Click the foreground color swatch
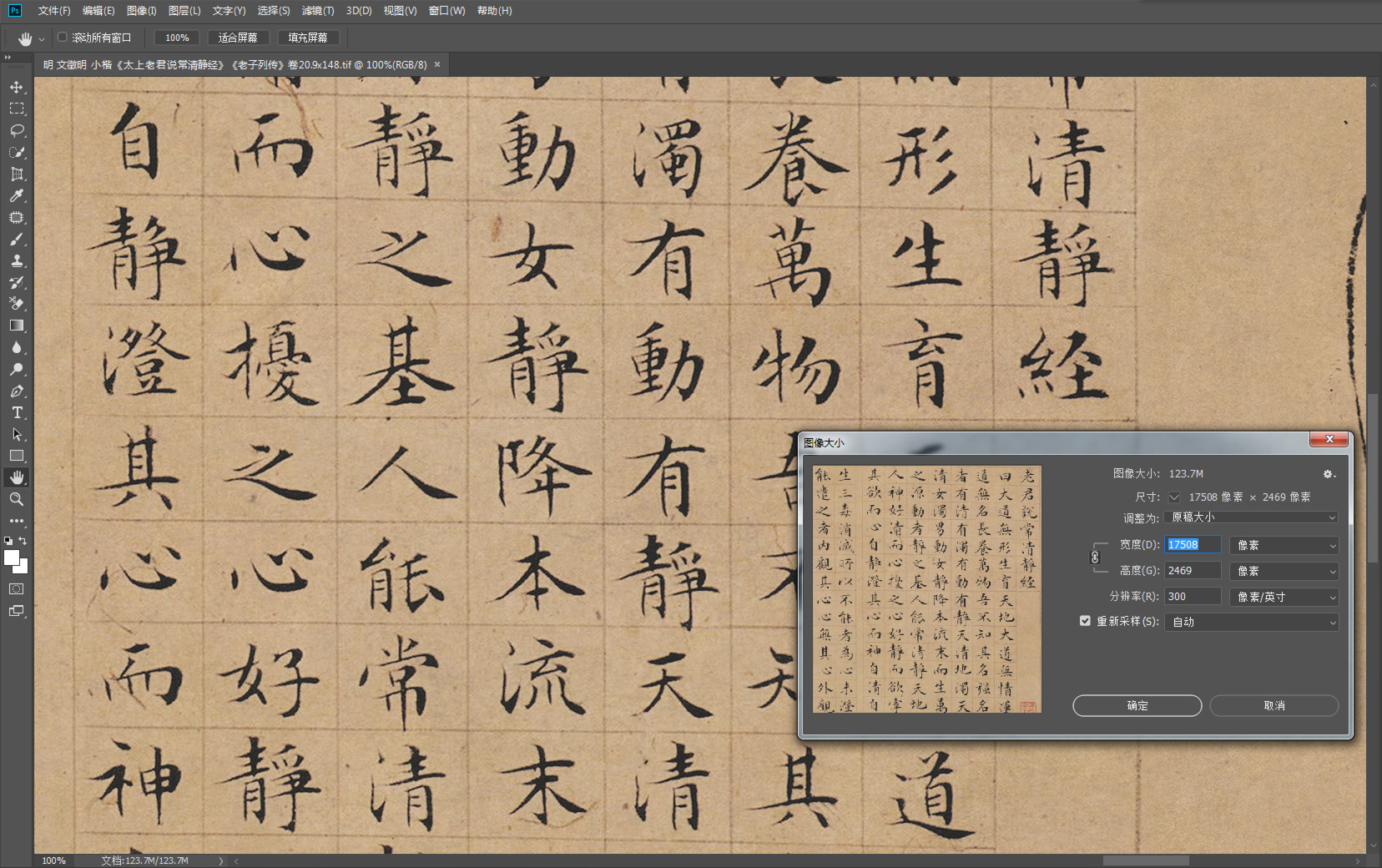The height and width of the screenshot is (868, 1382). (x=12, y=558)
